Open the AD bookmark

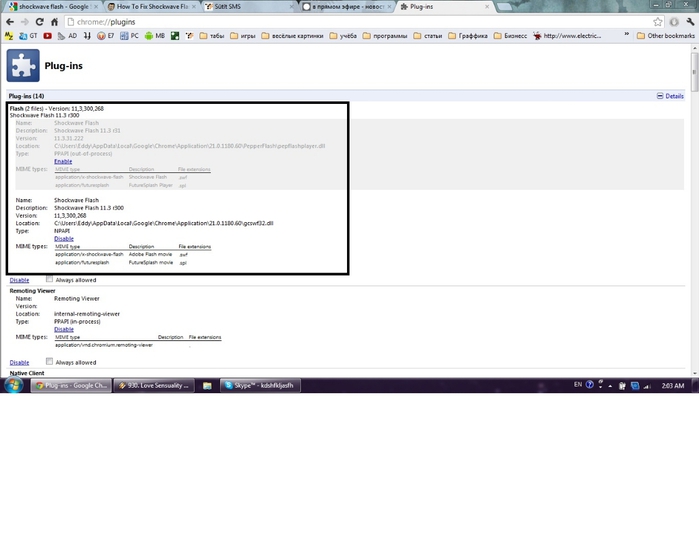(67, 36)
